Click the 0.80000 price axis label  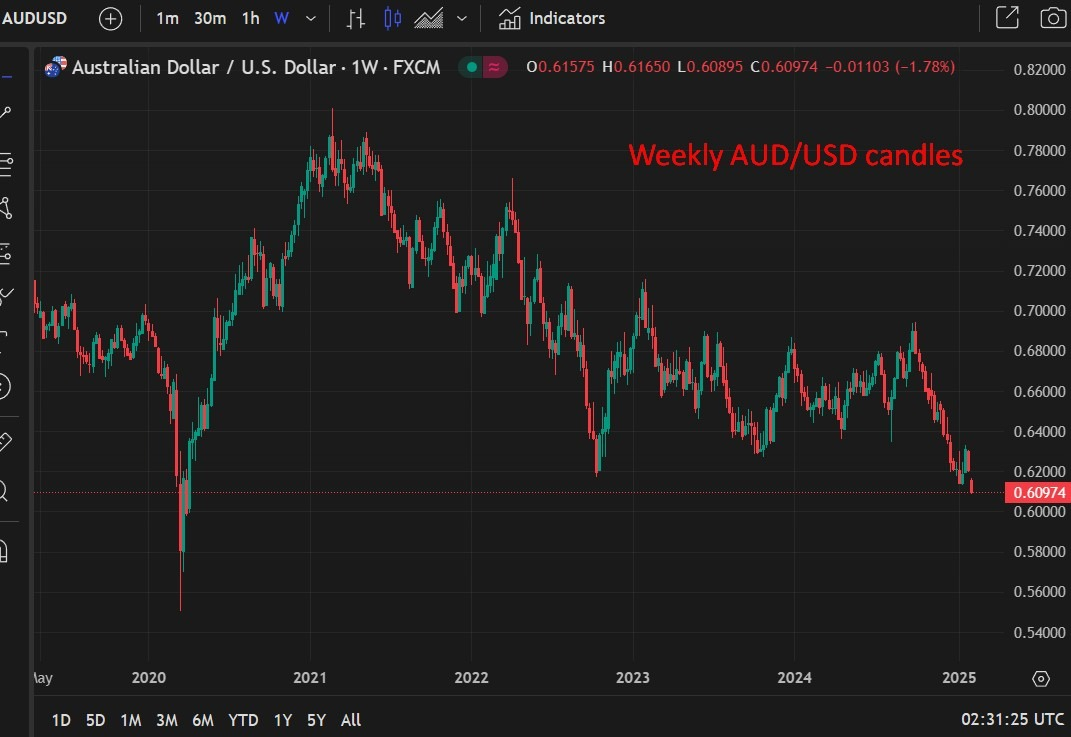(x=1039, y=109)
